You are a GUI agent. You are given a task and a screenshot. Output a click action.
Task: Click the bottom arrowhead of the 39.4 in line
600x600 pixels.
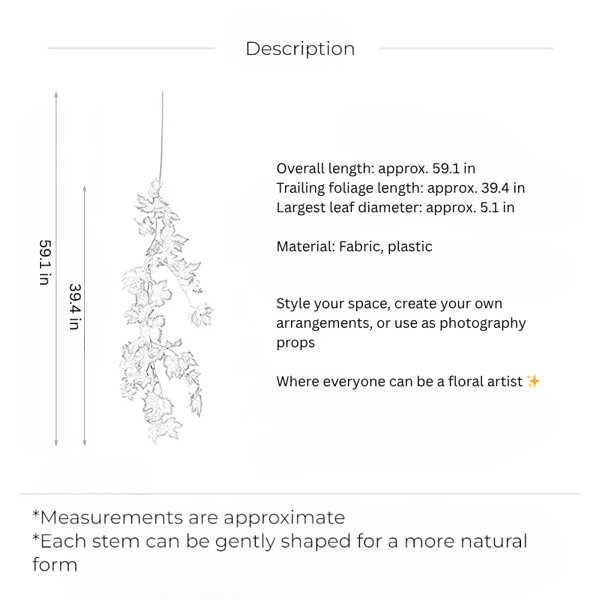(85, 443)
